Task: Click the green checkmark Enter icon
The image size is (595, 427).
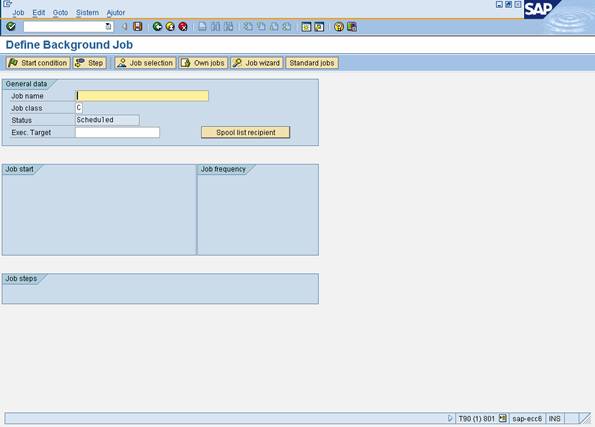Action: pyautogui.click(x=11, y=27)
